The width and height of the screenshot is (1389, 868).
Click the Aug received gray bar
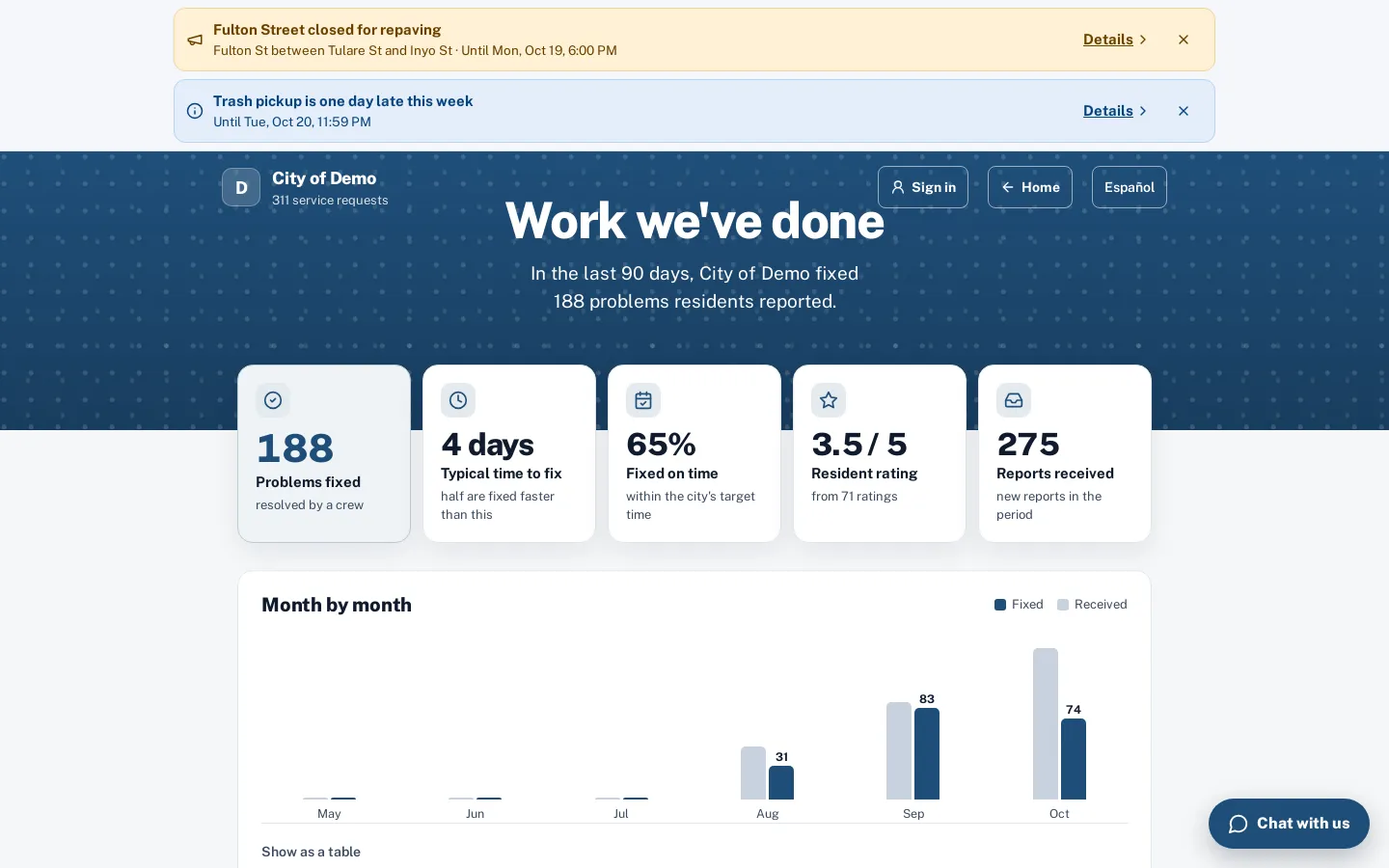coord(753,773)
